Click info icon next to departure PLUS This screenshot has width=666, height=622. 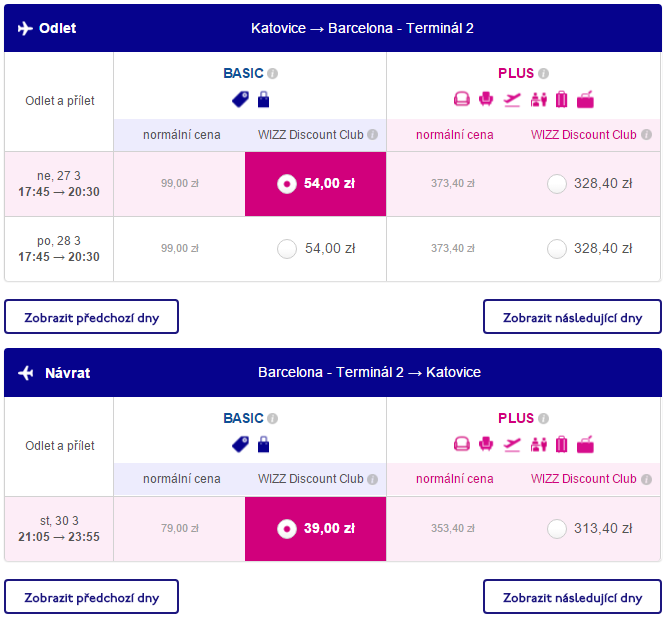[543, 74]
